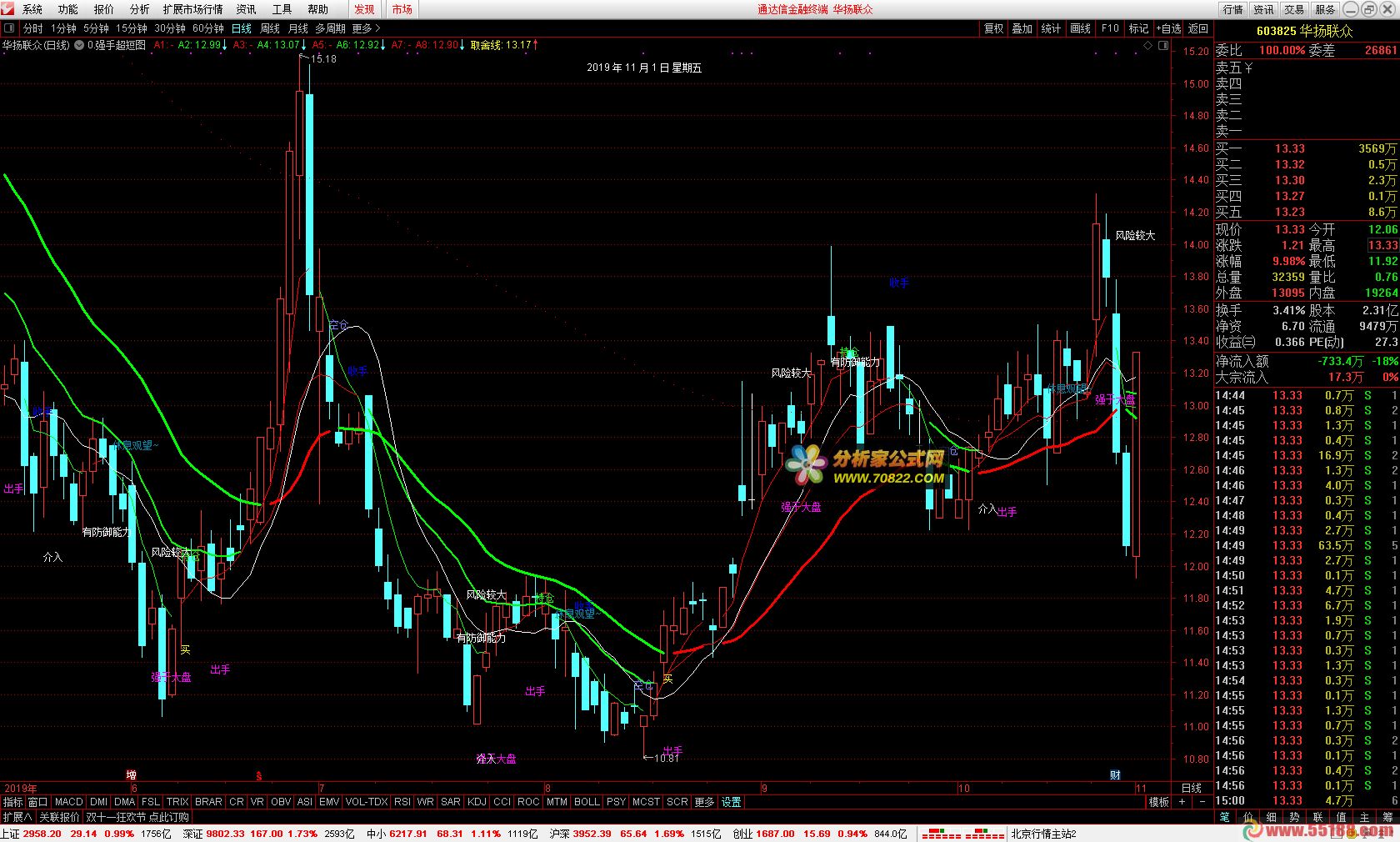The image size is (1400, 842).
Task: Click the 市场 button
Action: 402,9
